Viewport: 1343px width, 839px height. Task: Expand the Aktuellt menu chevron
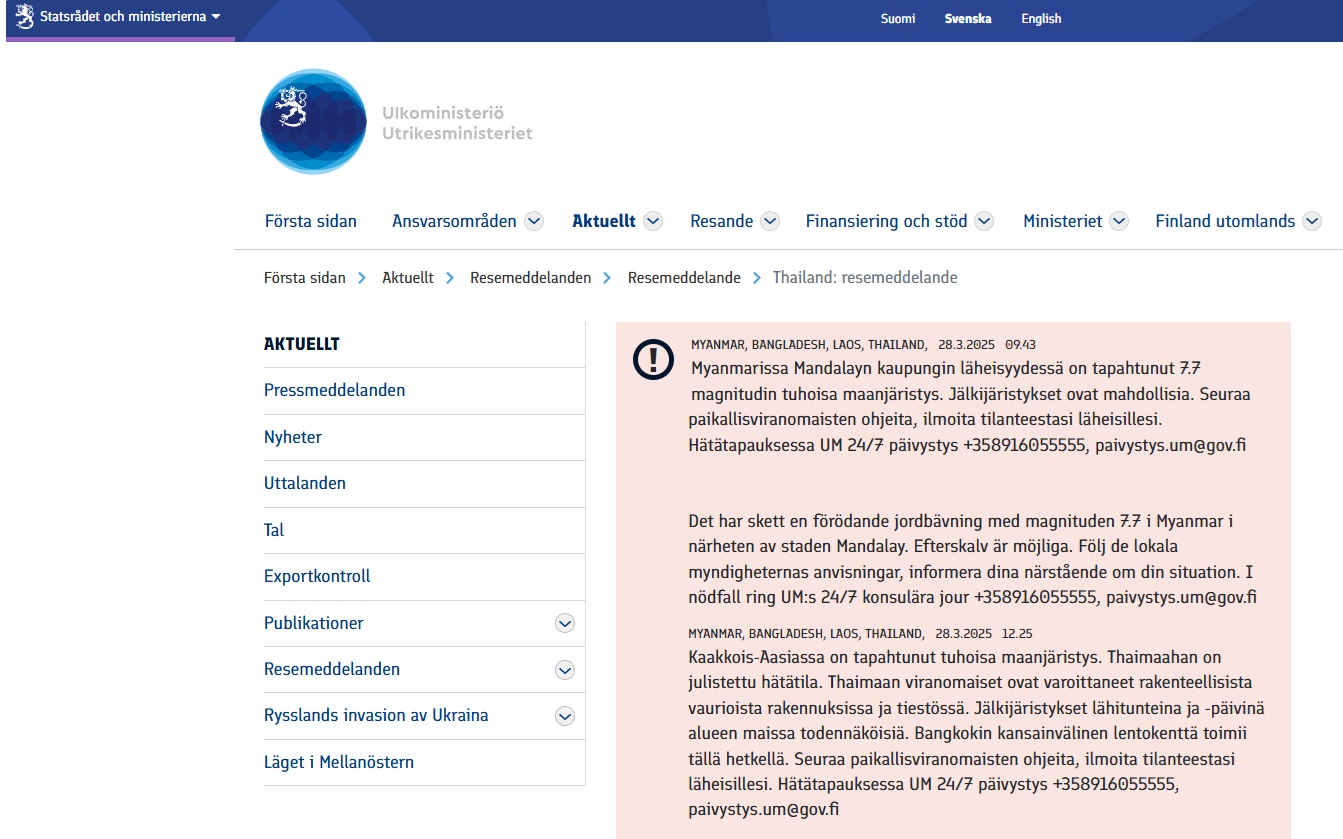pyautogui.click(x=653, y=221)
